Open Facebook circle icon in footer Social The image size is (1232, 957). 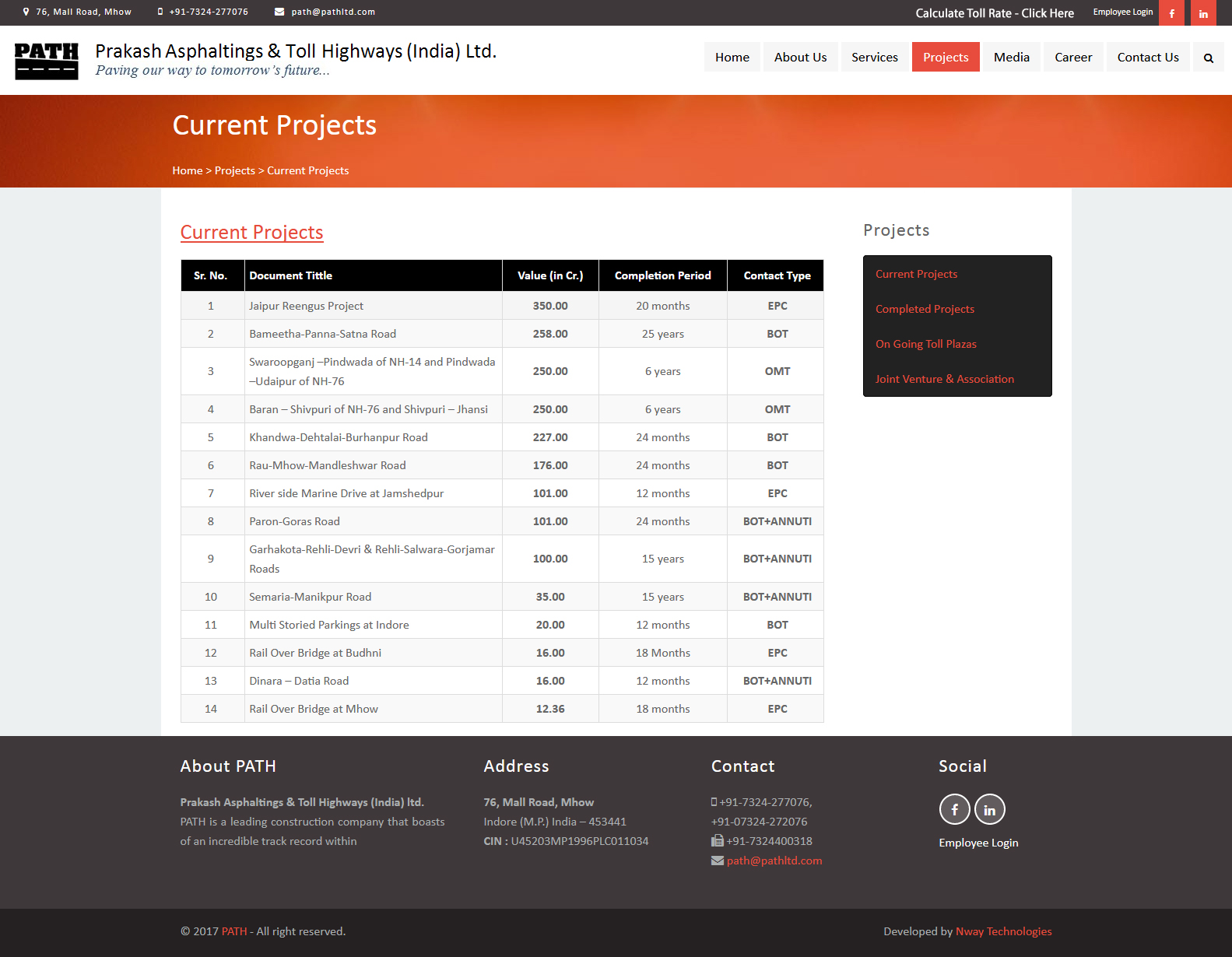pyautogui.click(x=954, y=809)
